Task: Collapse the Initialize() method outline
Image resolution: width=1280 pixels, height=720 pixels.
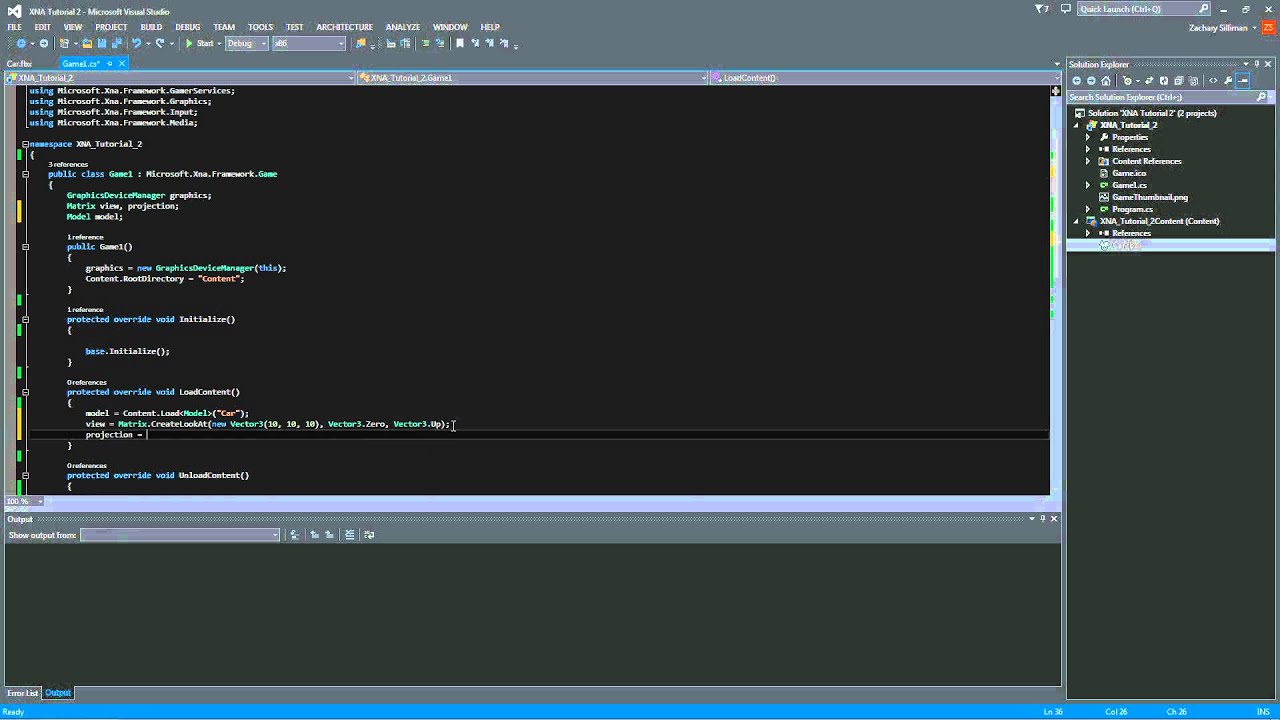Action: click(x=25, y=319)
